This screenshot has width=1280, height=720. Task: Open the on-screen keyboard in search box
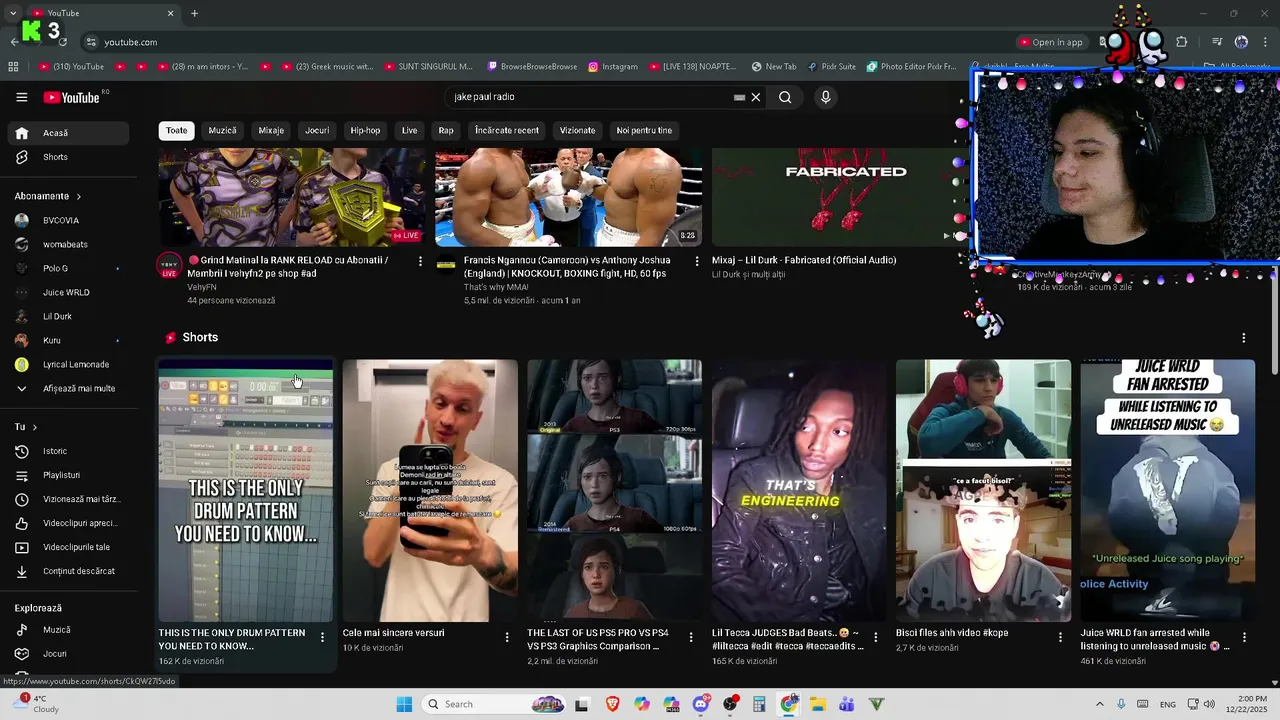[x=739, y=97]
